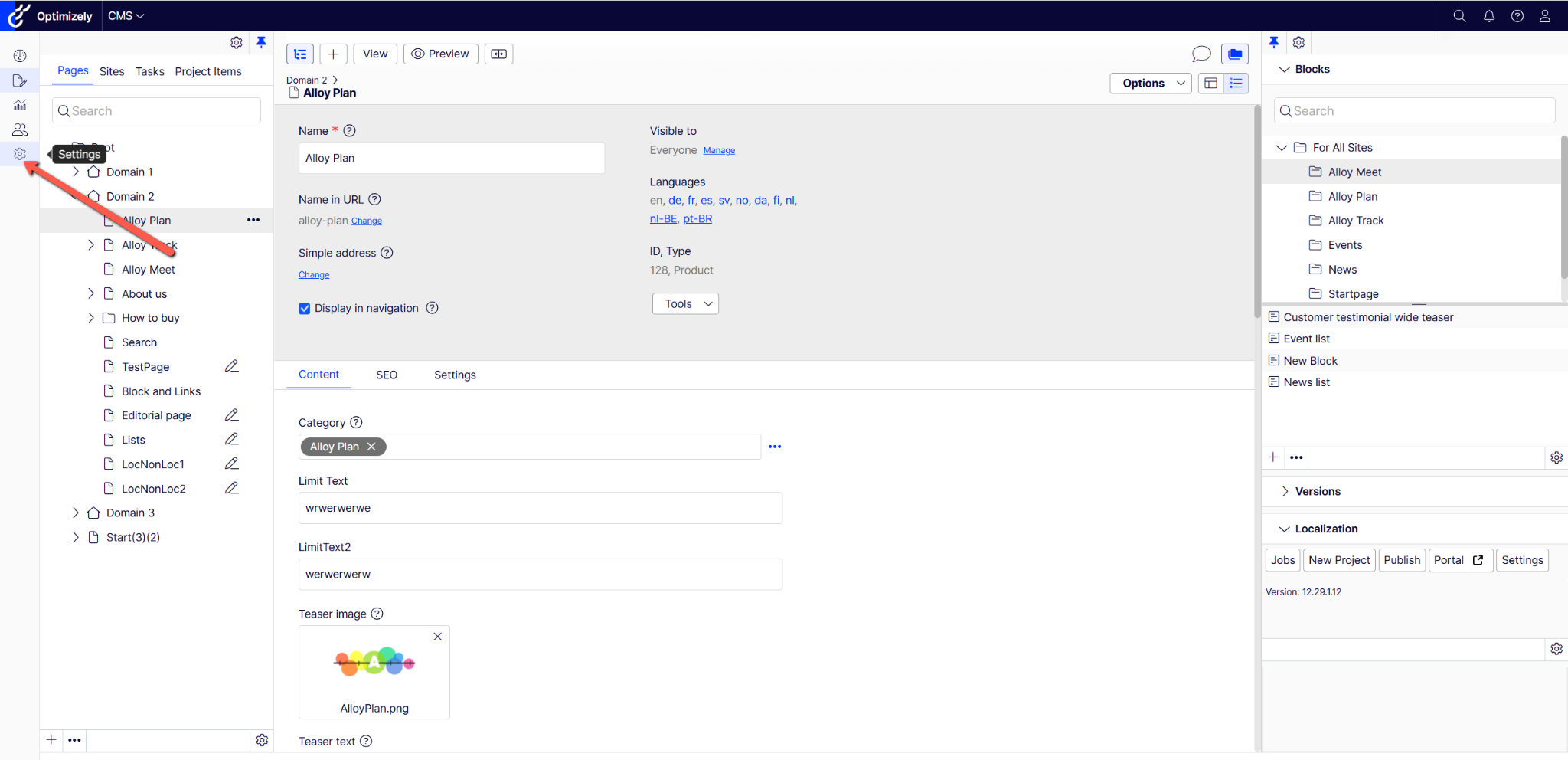Remove the AlloyPlan.png teaser image

[x=438, y=637]
